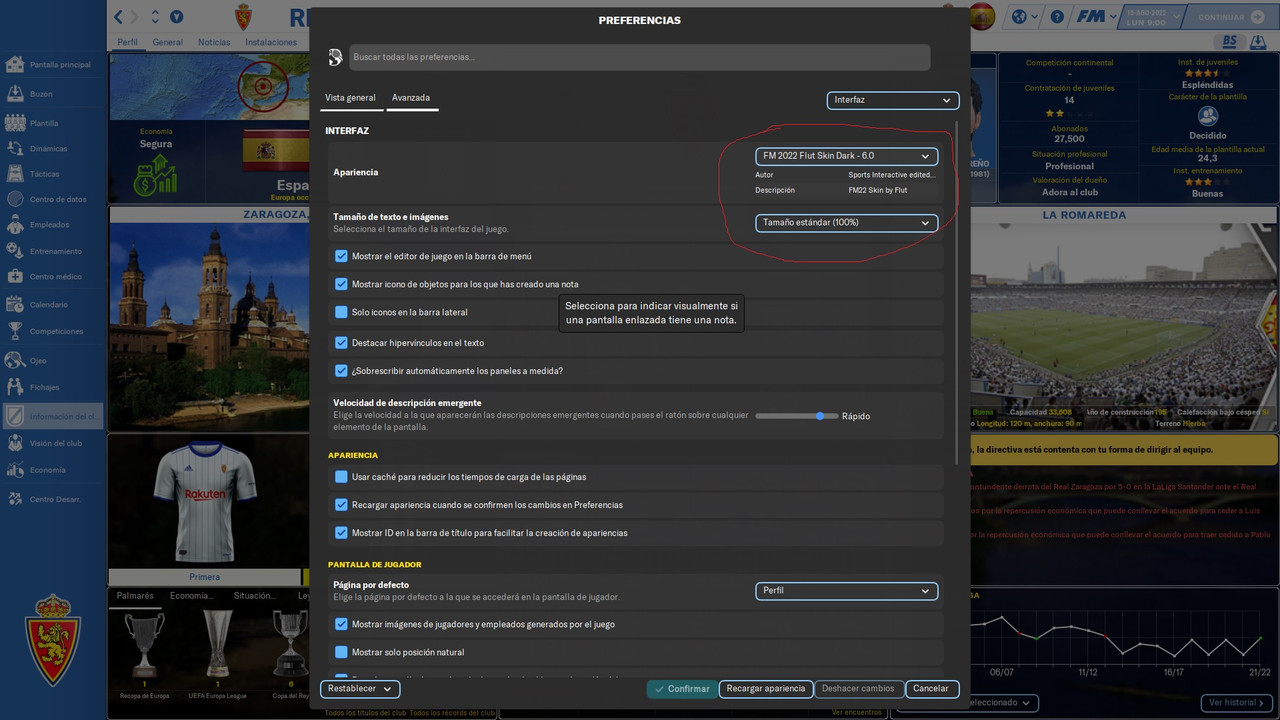Expand the Restablecer dropdown button
The image size is (1280, 720).
pos(360,689)
